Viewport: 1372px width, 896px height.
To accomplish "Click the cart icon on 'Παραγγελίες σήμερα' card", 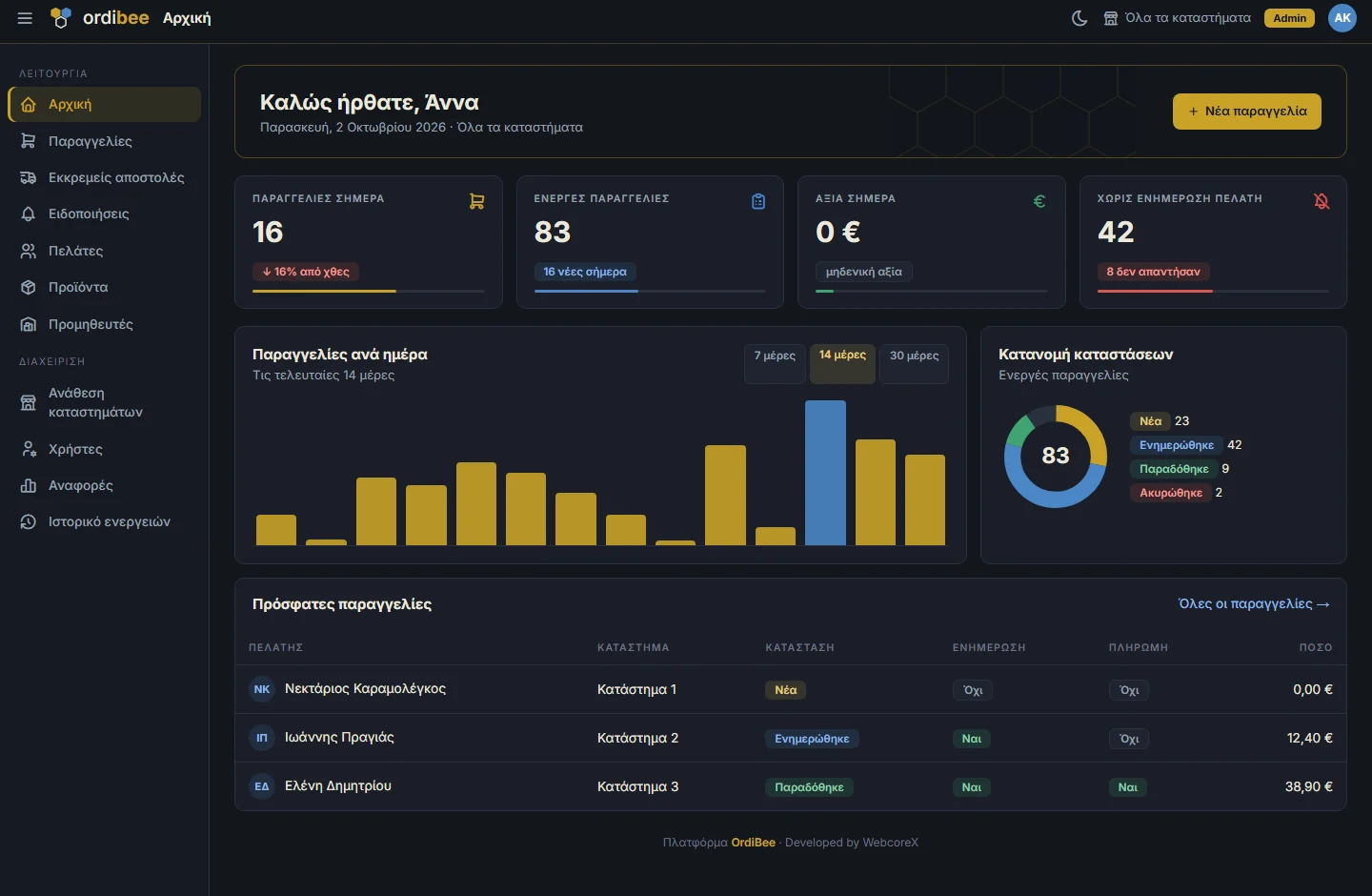I will pyautogui.click(x=476, y=201).
